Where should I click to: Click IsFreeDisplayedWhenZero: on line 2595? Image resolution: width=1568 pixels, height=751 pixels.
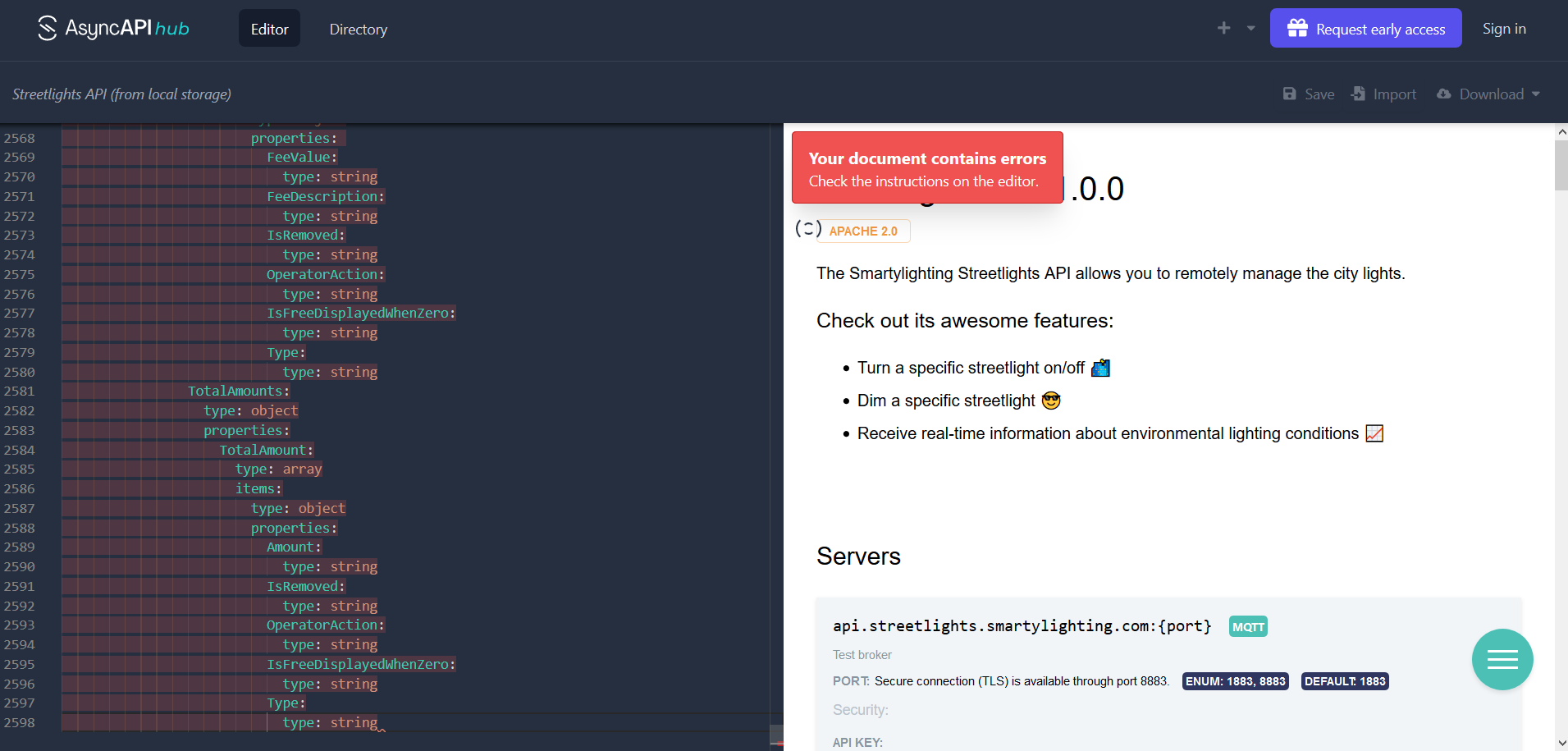(x=361, y=664)
